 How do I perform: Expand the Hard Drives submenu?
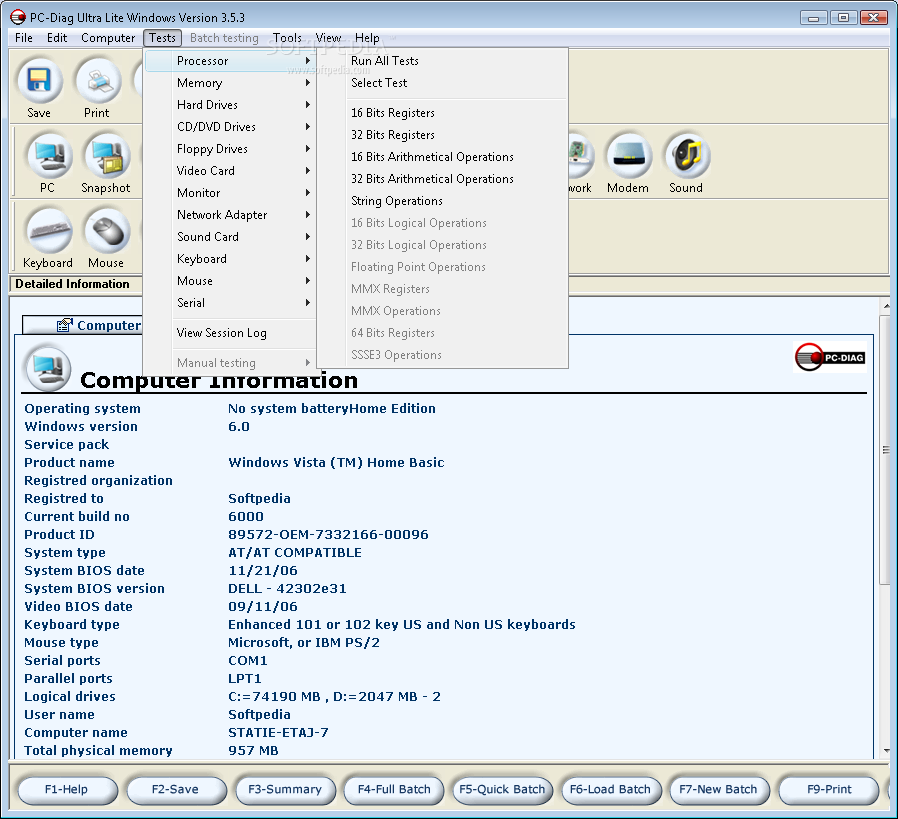tap(230, 105)
